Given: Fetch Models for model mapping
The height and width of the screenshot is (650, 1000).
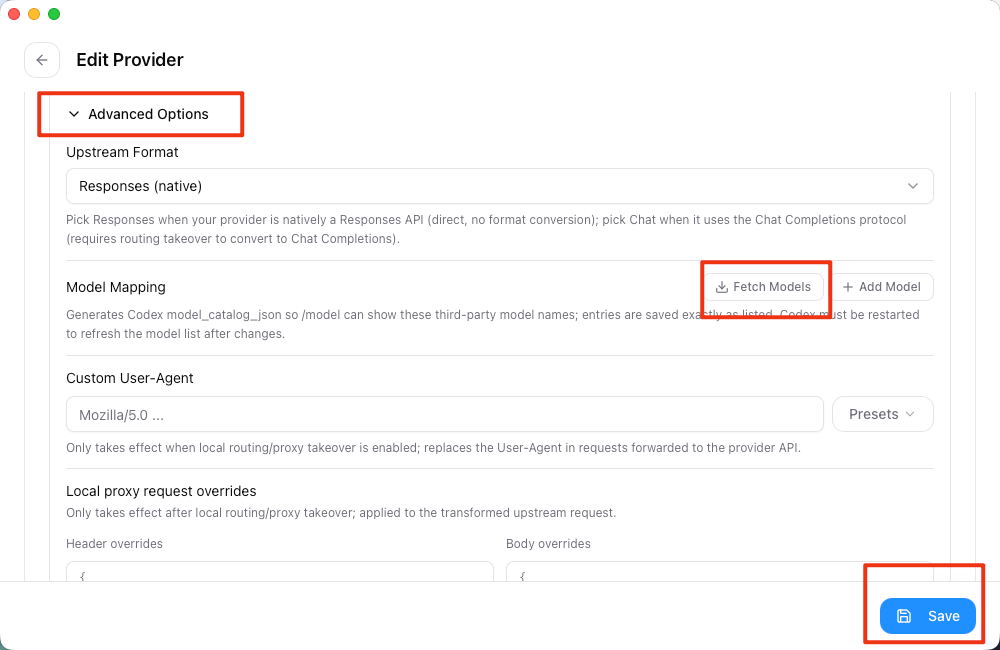Looking at the screenshot, I should coord(763,287).
